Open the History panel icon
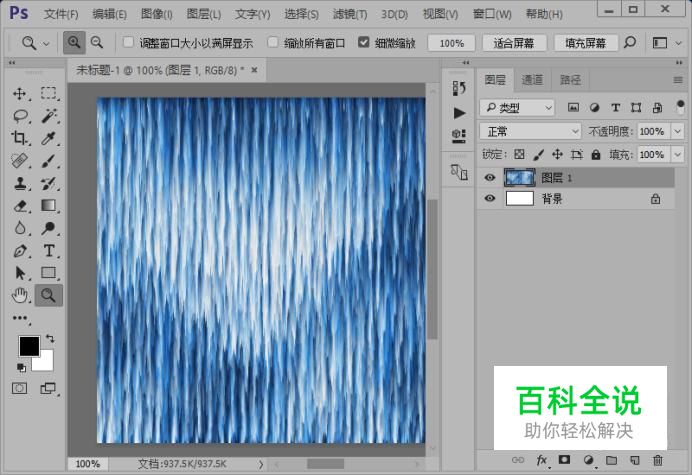This screenshot has height=475, width=692. (459, 88)
